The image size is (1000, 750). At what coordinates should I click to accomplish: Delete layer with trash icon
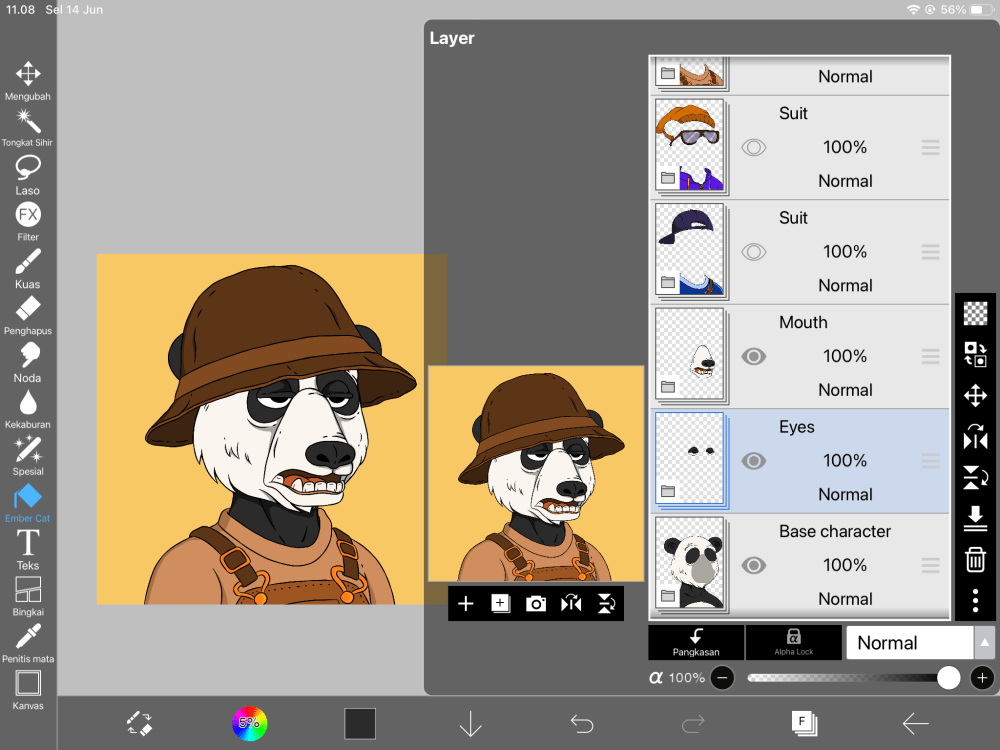tap(975, 559)
